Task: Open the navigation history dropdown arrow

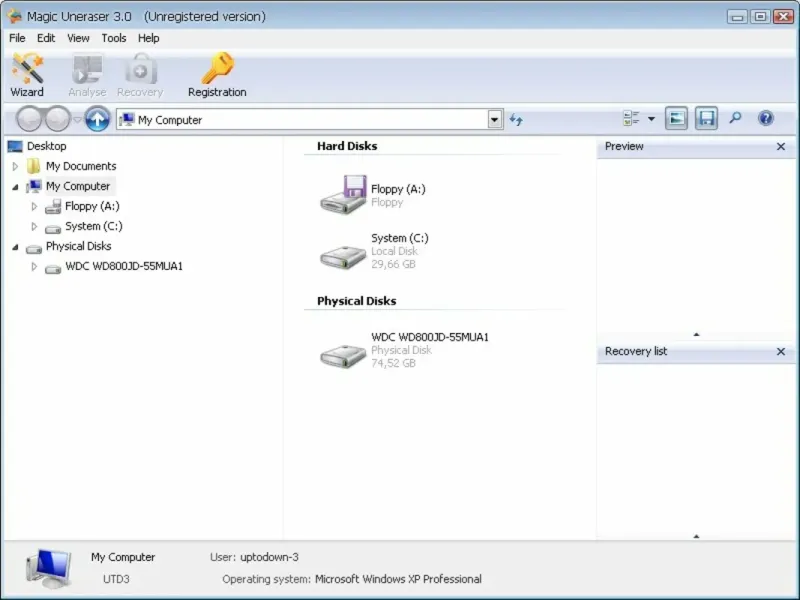Action: 77,119
